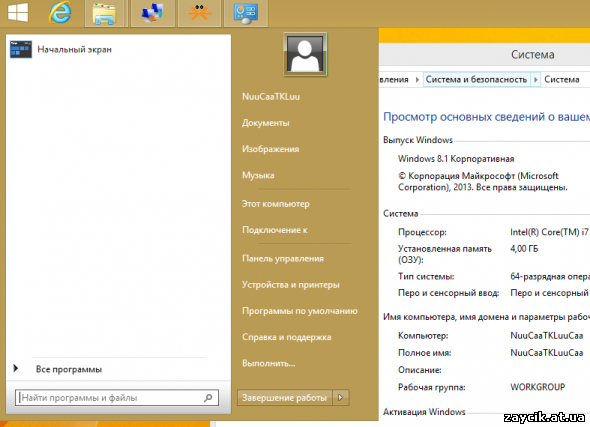Open Программы по умолчанию
Viewport: 590px width, 427px height.
300,311
